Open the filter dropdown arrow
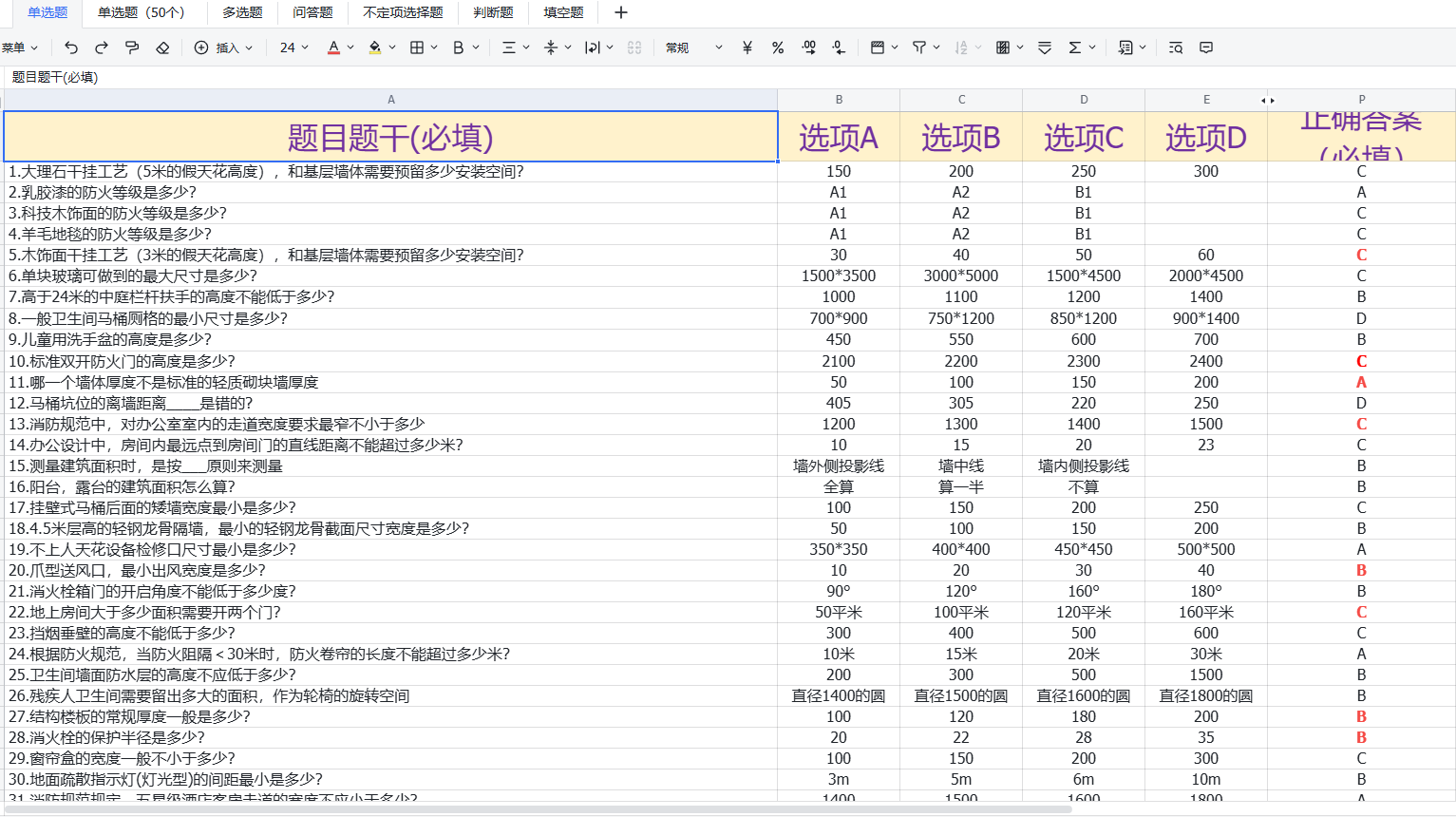The height and width of the screenshot is (817, 1456). point(936,47)
